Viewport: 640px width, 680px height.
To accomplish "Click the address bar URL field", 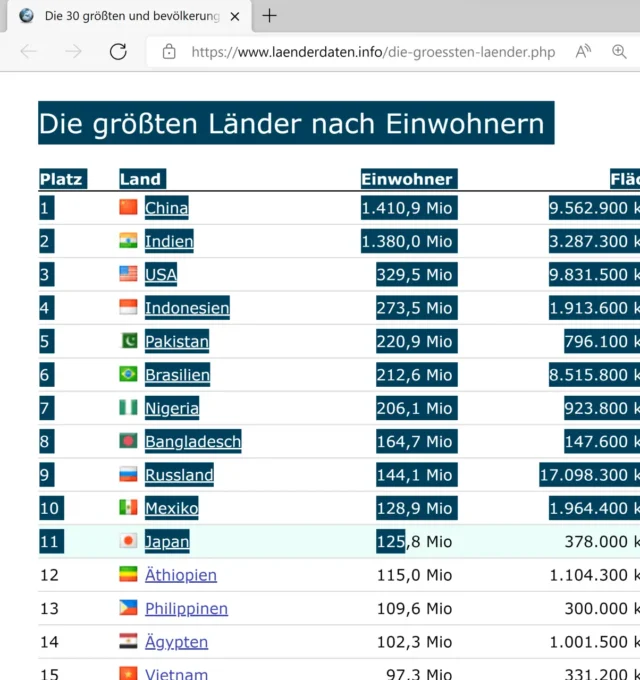I will coord(372,52).
